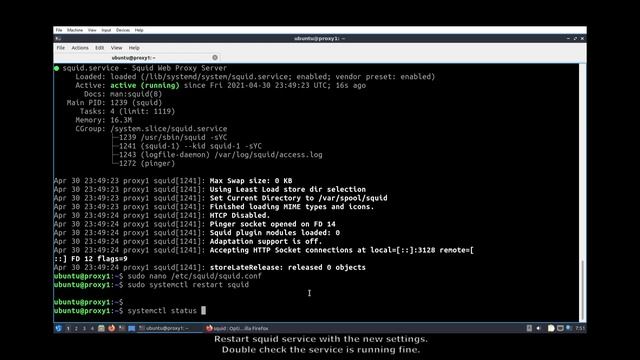Select the ubuntu@proxy1 terminal tab

coord(133,58)
